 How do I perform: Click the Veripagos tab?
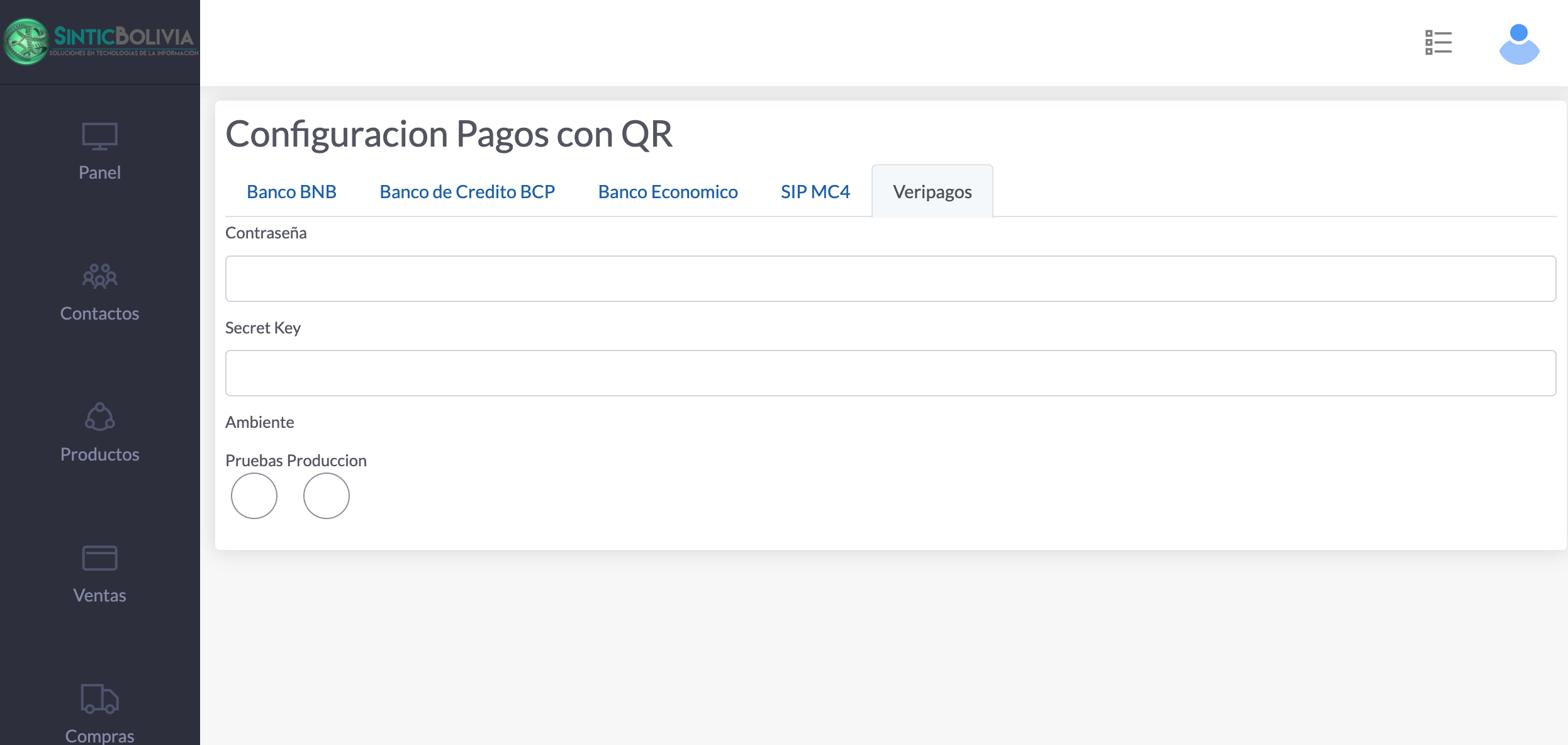pyautogui.click(x=932, y=192)
